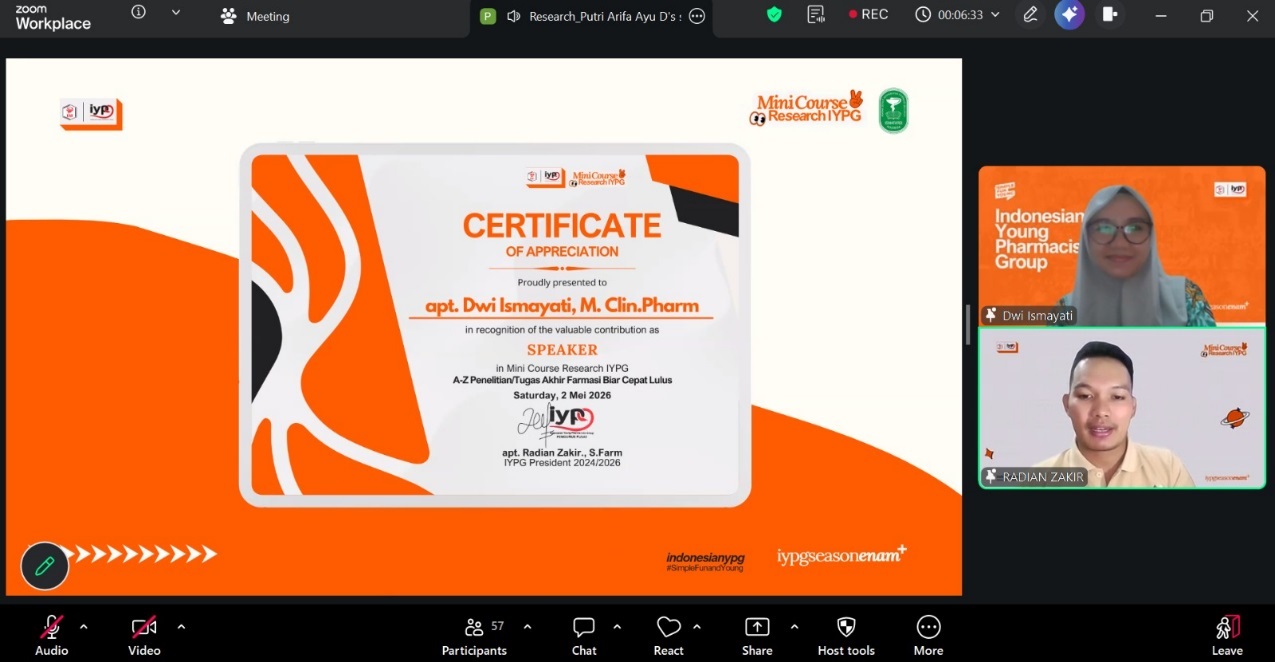This screenshot has width=1275, height=662.
Task: Expand the chevron next to Share
Action: coord(794,627)
